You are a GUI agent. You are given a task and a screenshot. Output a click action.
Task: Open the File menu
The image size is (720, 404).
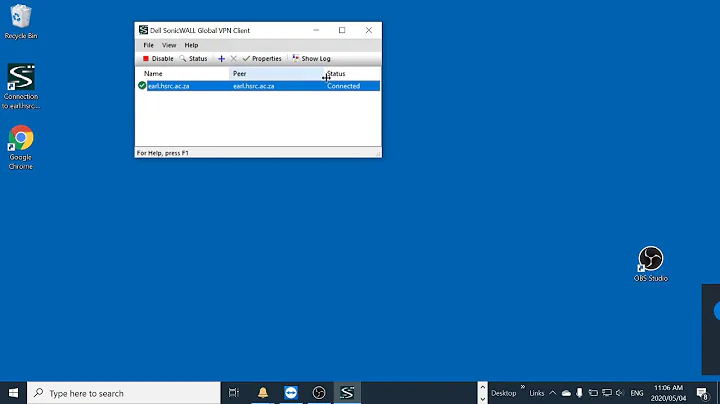pyautogui.click(x=148, y=45)
